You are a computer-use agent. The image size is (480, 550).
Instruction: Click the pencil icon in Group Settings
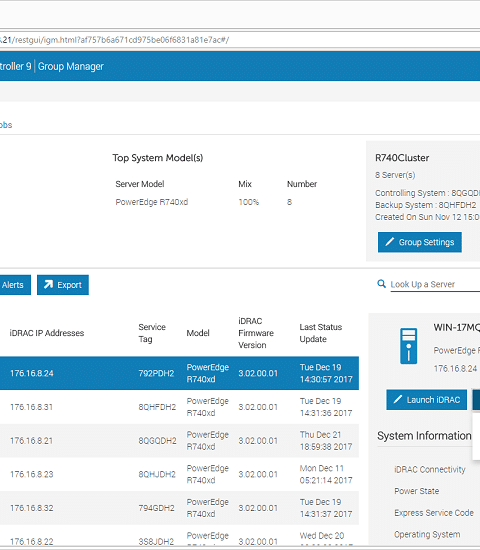[x=389, y=242]
